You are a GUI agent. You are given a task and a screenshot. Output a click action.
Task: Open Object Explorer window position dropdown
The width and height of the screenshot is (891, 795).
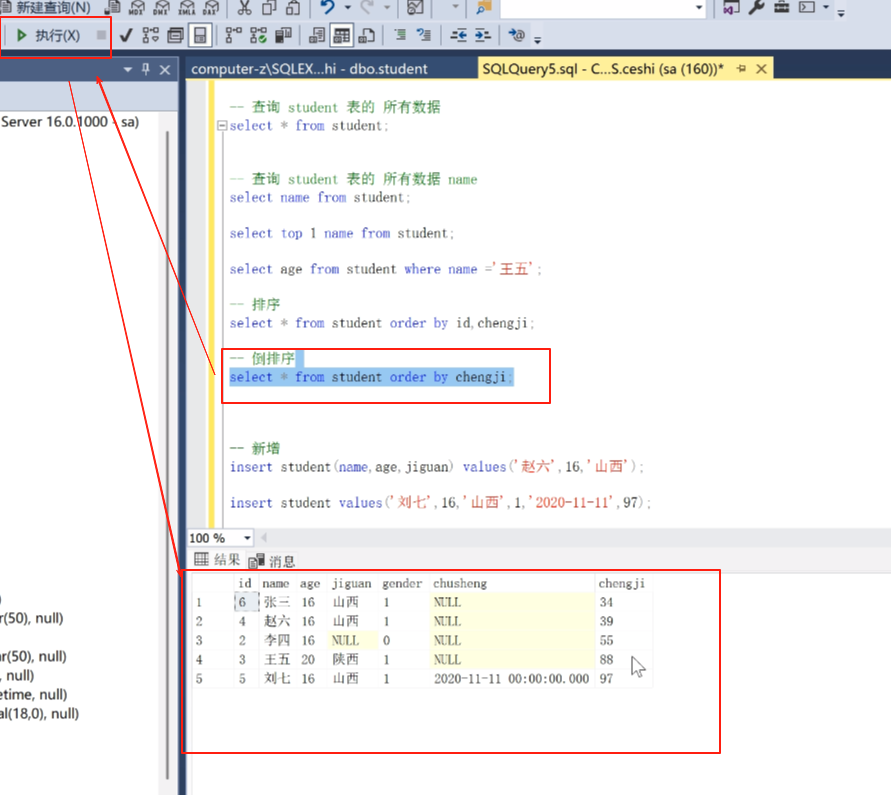coord(128,69)
